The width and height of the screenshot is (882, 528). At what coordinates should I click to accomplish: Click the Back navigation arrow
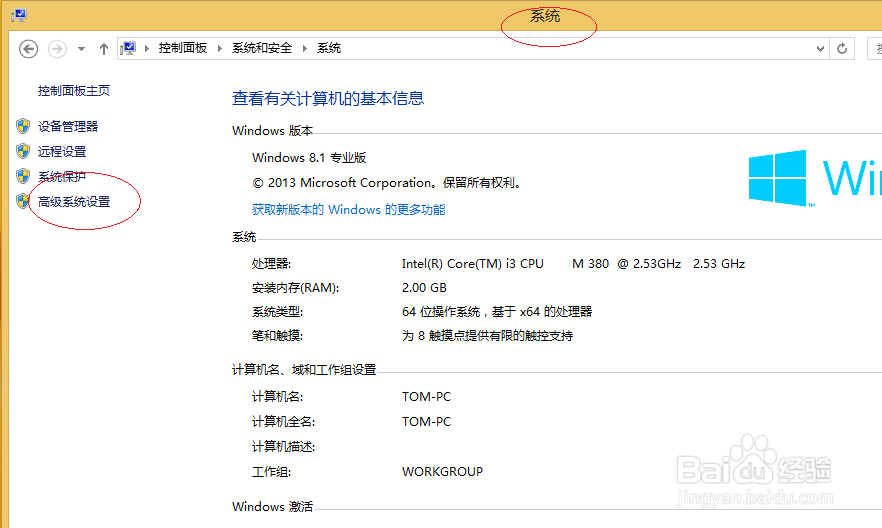click(29, 49)
